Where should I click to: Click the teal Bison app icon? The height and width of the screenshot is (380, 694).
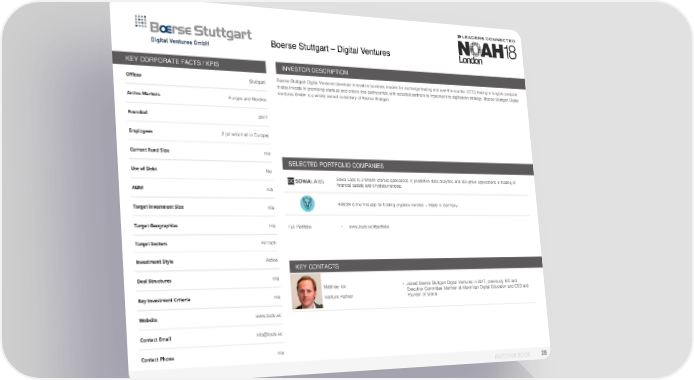point(307,203)
